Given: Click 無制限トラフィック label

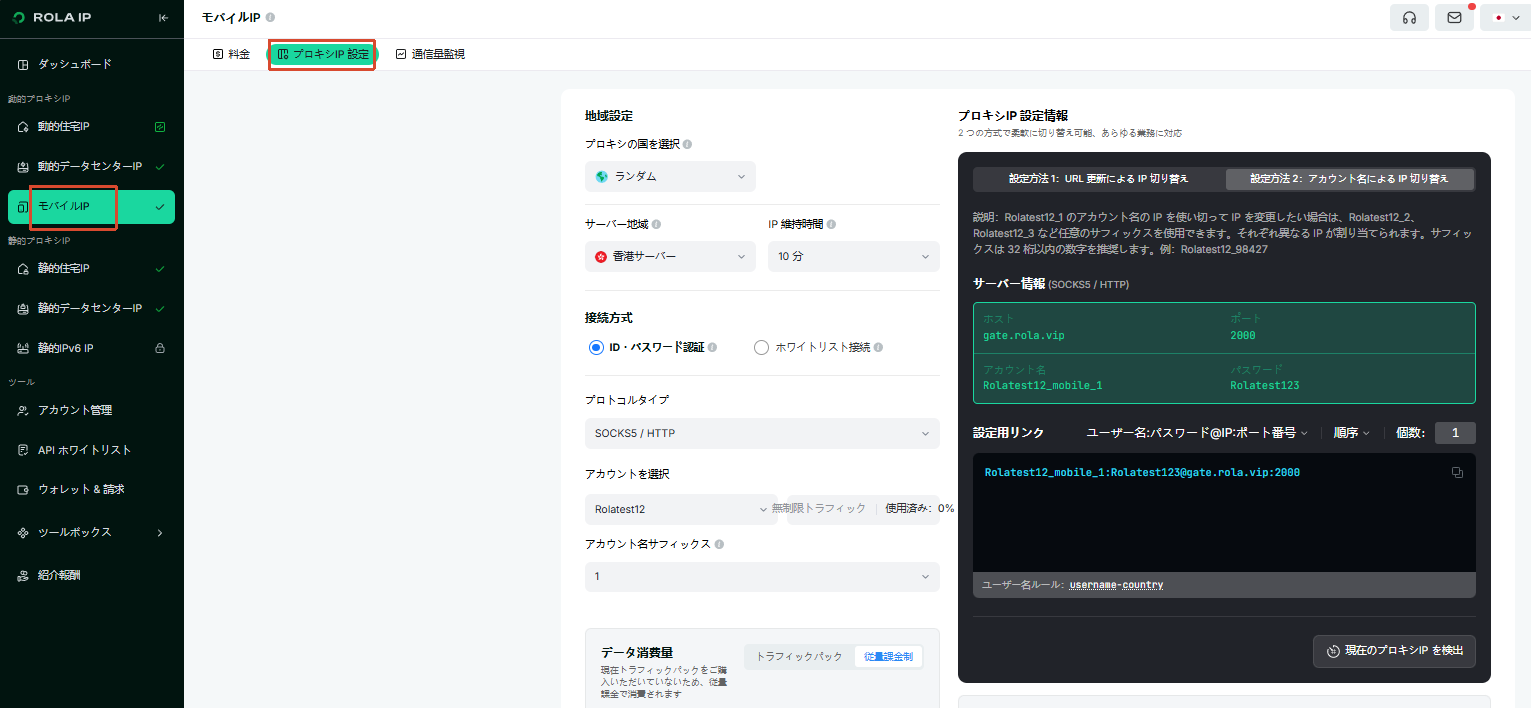Looking at the screenshot, I should pyautogui.click(x=818, y=508).
